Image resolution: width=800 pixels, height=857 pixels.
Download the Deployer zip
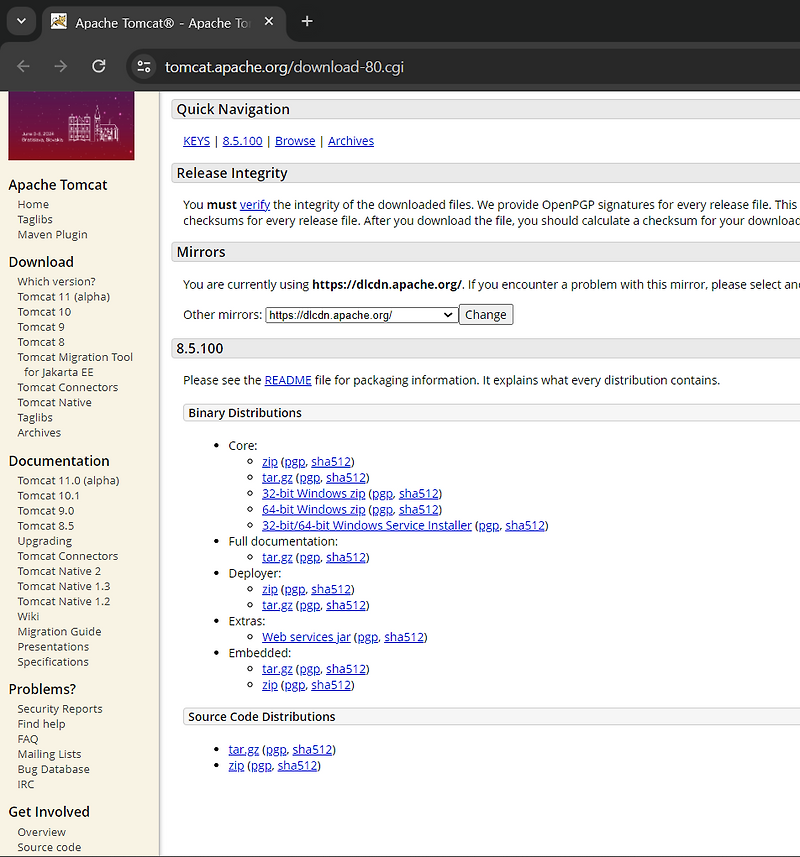[x=269, y=589]
